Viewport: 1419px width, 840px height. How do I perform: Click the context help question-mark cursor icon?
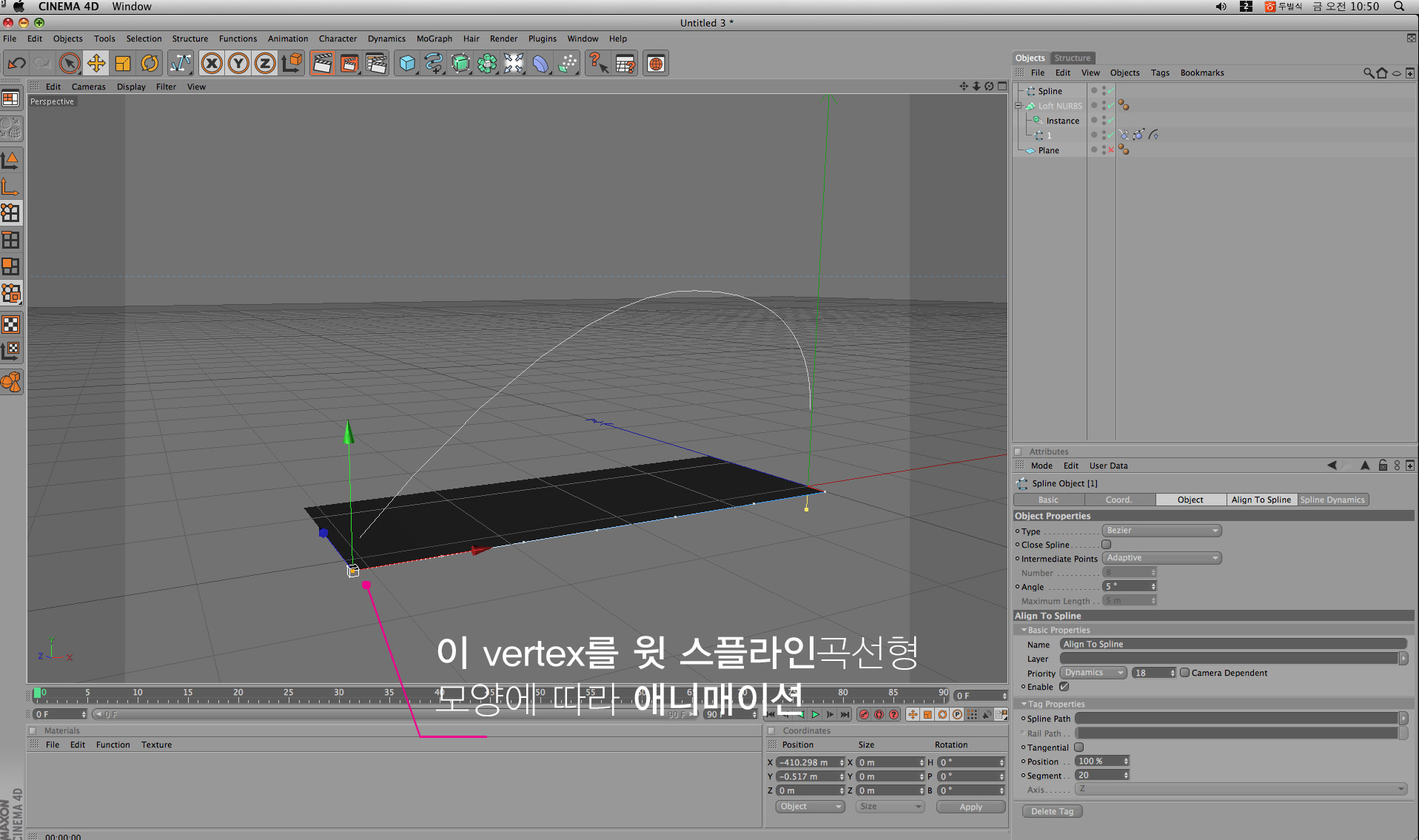(598, 64)
